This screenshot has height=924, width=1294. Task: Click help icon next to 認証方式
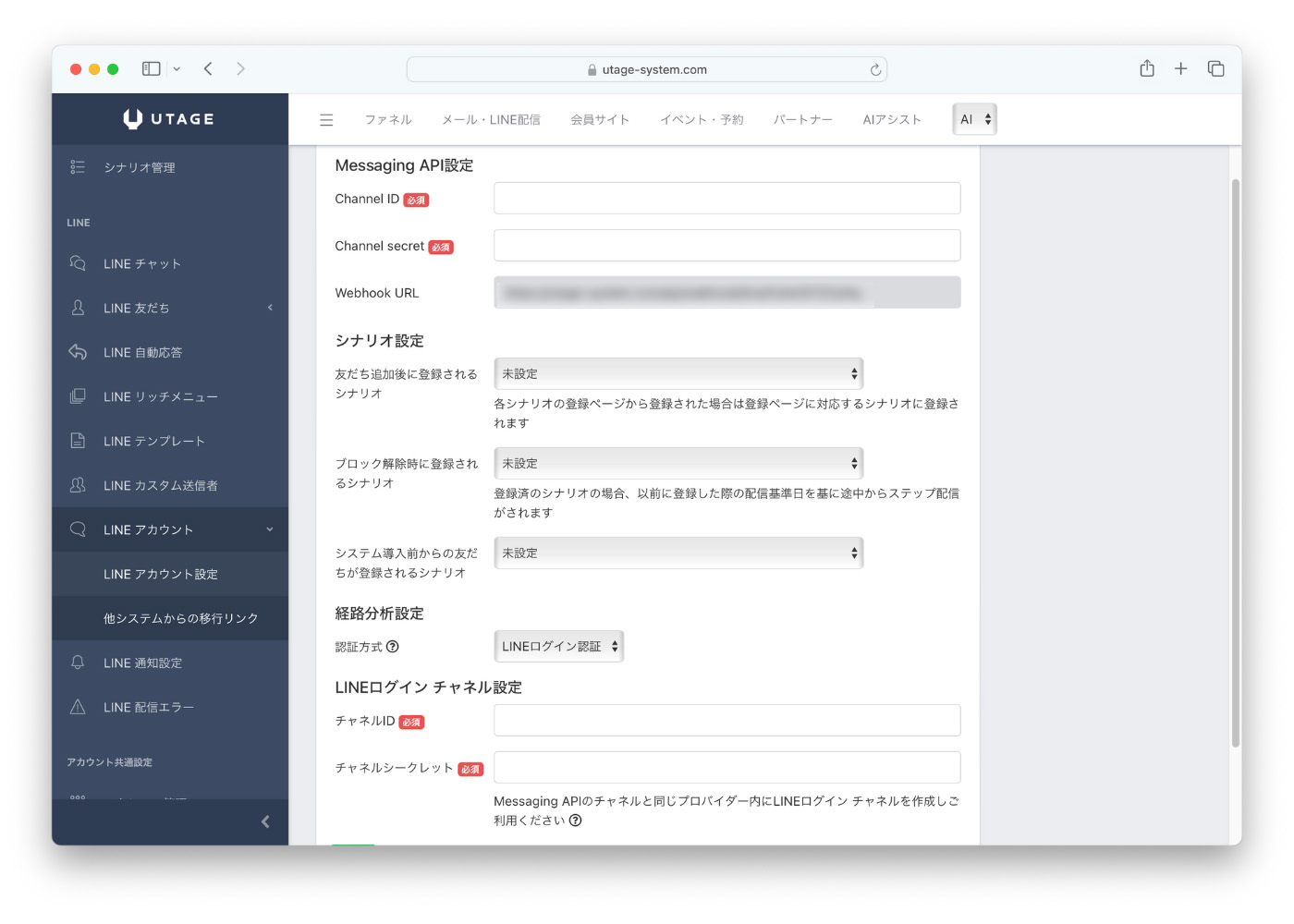point(393,647)
